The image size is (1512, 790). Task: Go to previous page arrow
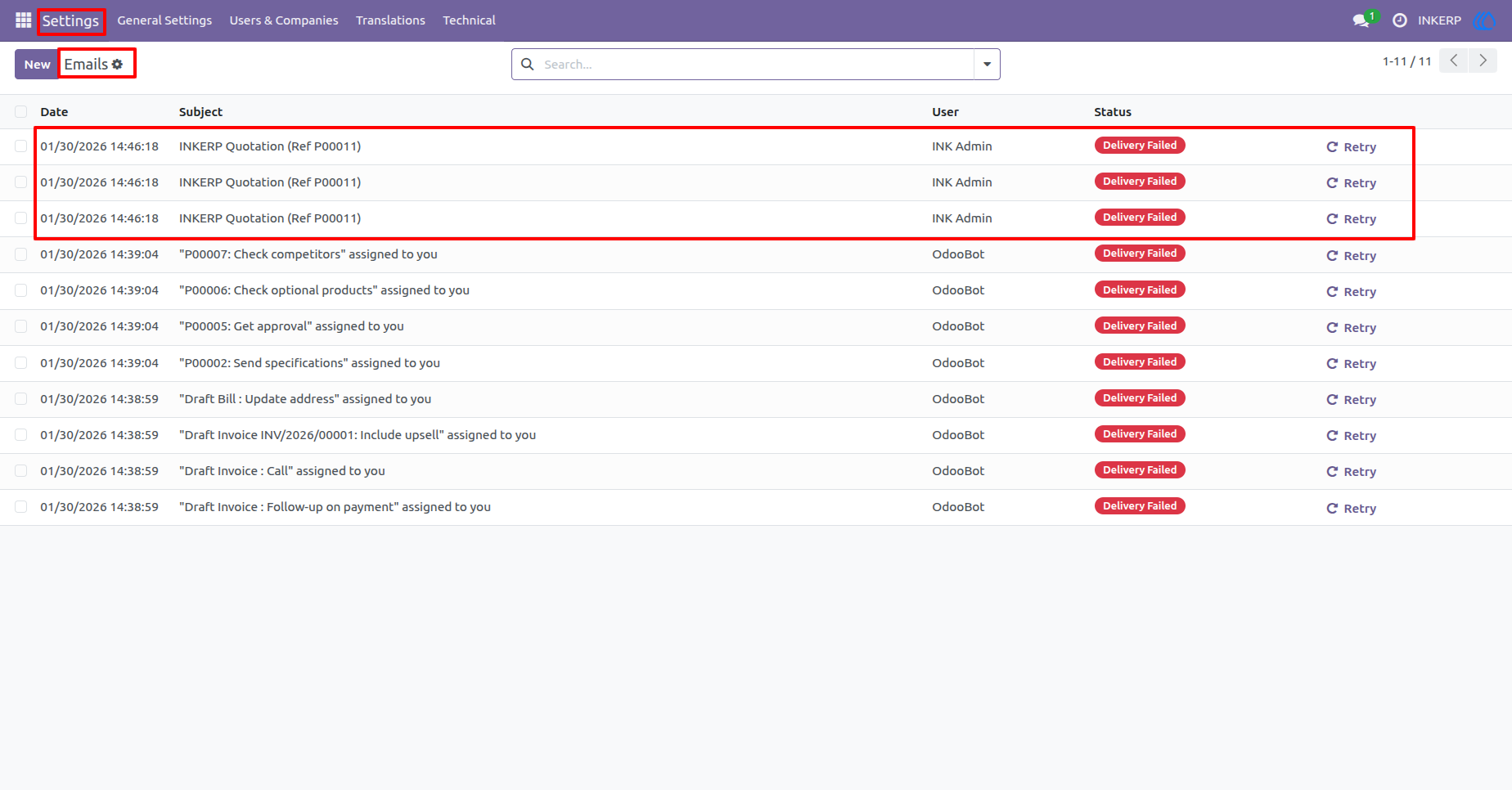click(1454, 61)
